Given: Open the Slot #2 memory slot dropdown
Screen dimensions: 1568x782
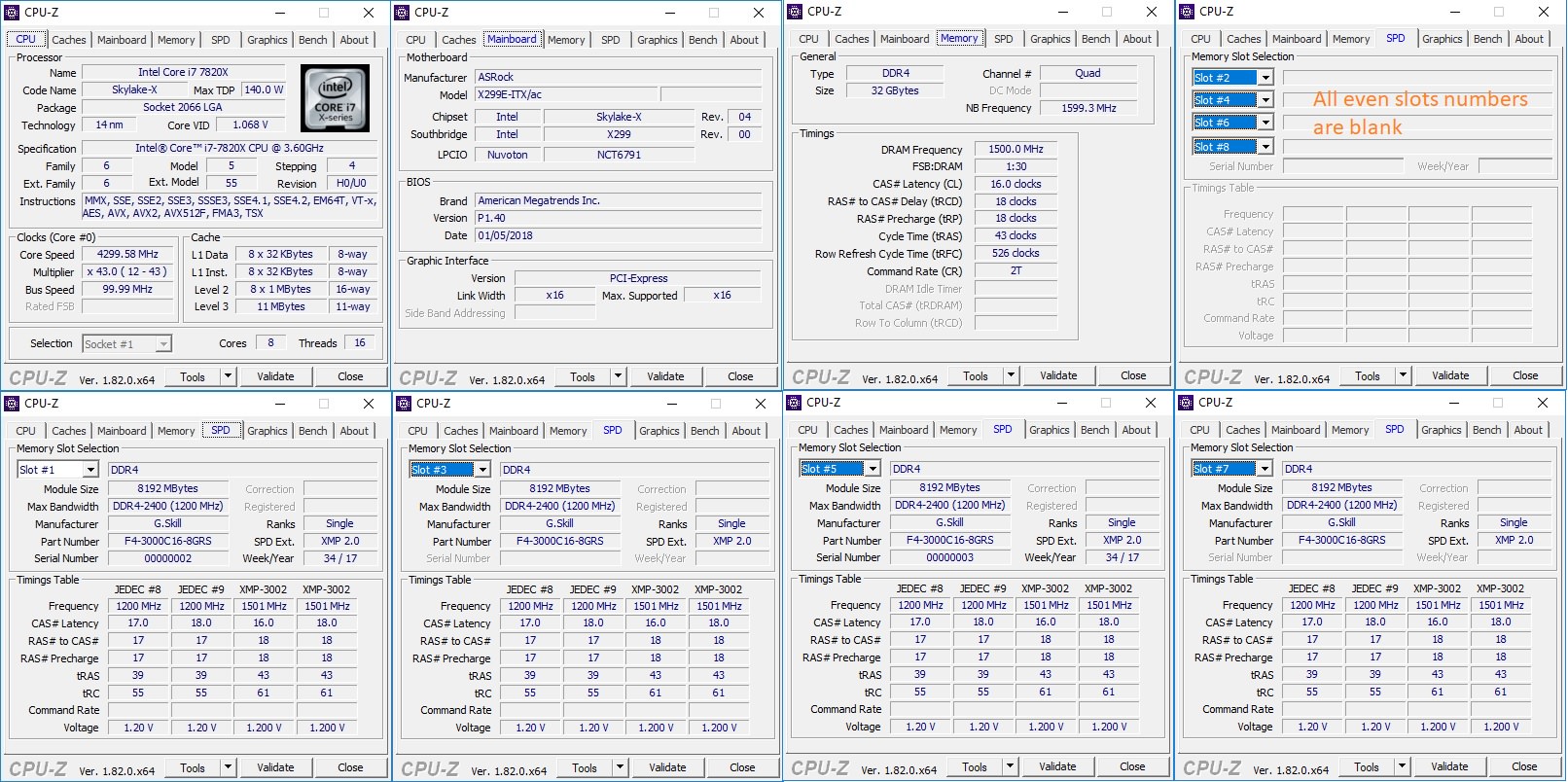Looking at the screenshot, I should pyautogui.click(x=1265, y=78).
